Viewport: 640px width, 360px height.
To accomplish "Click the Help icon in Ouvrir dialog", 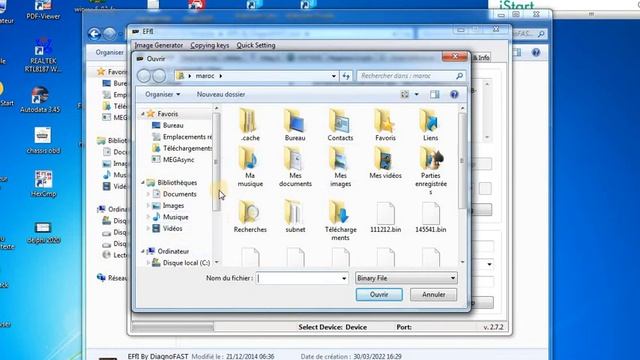I will click(x=454, y=94).
